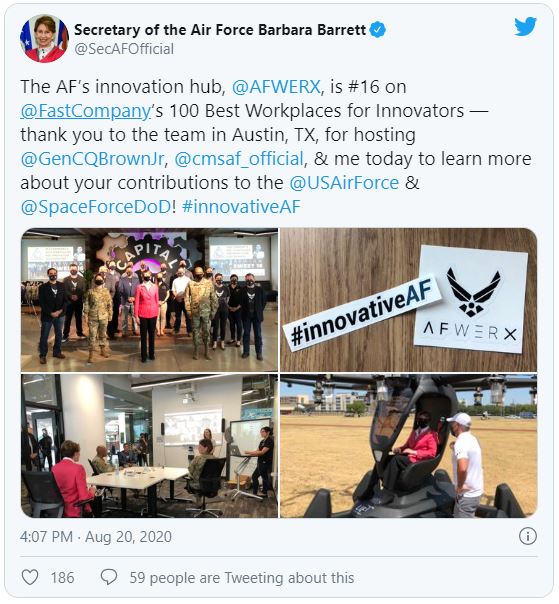Screen dimensions: 559x604
Task: Like the tweet with heart icon
Action: pyautogui.click(x=30, y=577)
